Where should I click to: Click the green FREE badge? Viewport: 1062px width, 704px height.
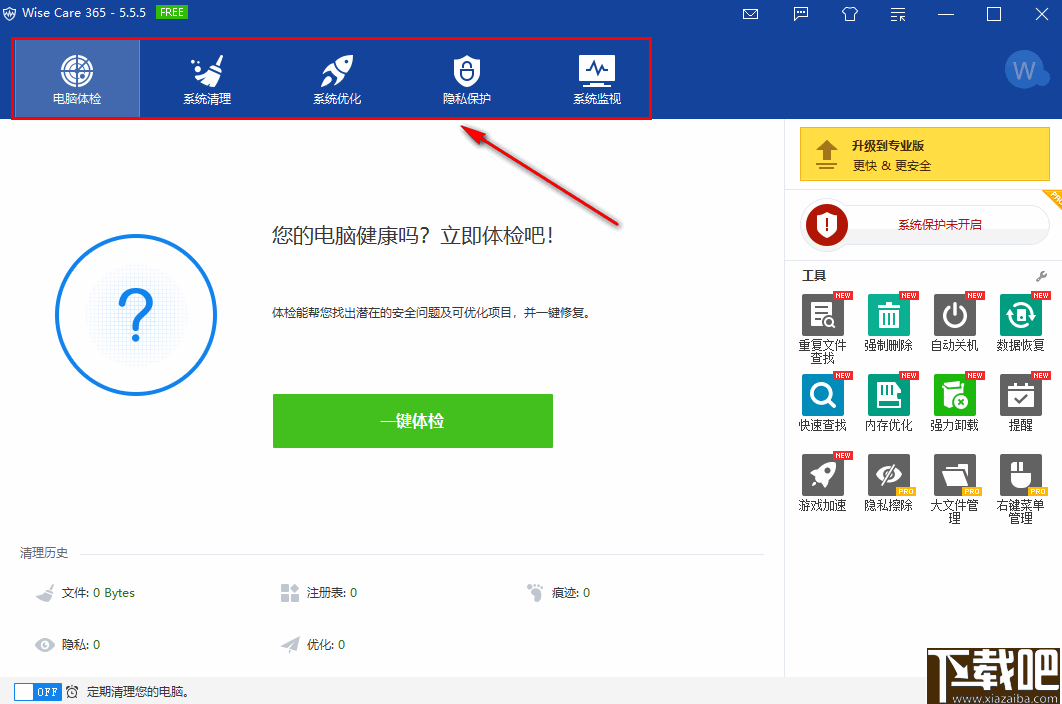[x=171, y=12]
